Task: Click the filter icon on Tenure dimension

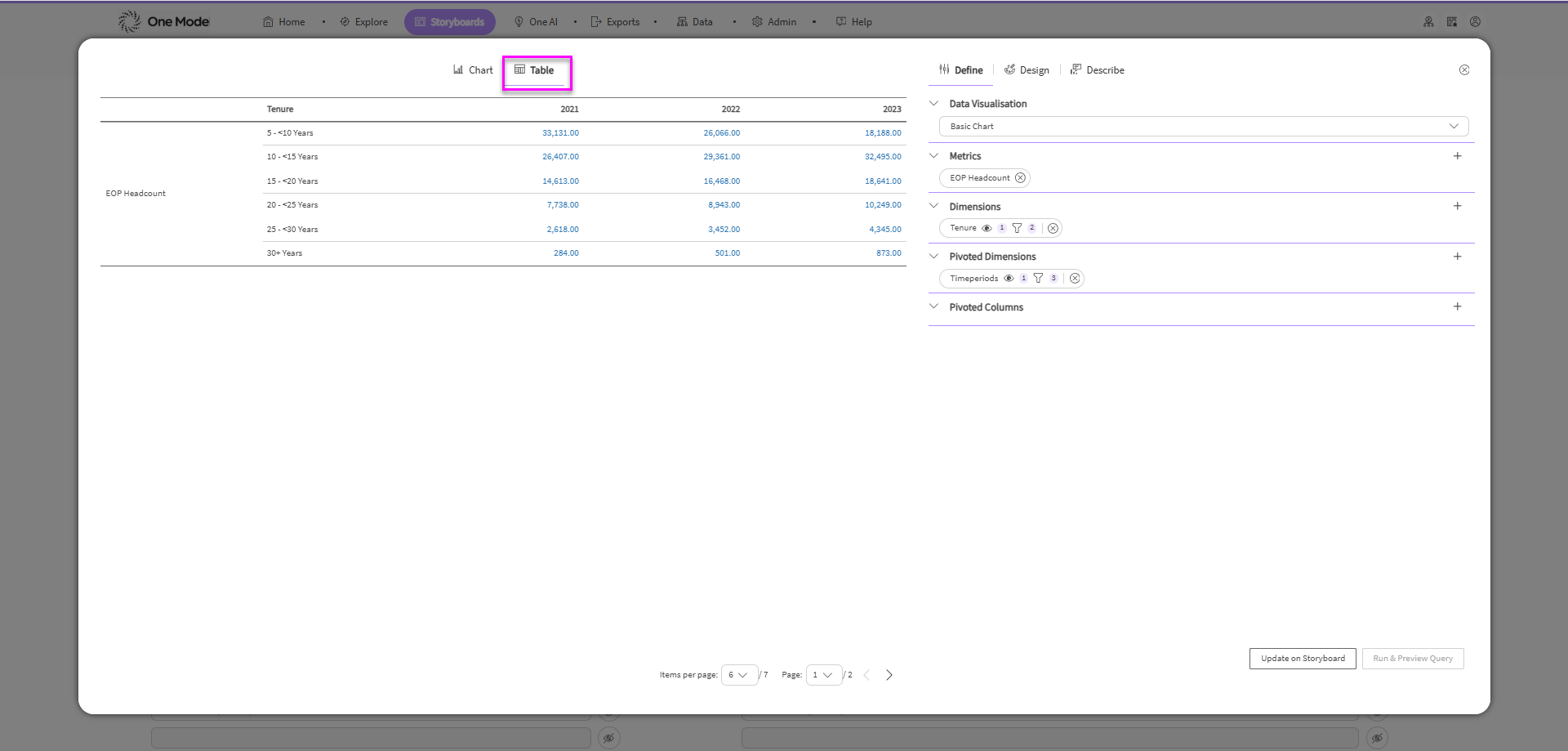Action: (1017, 228)
